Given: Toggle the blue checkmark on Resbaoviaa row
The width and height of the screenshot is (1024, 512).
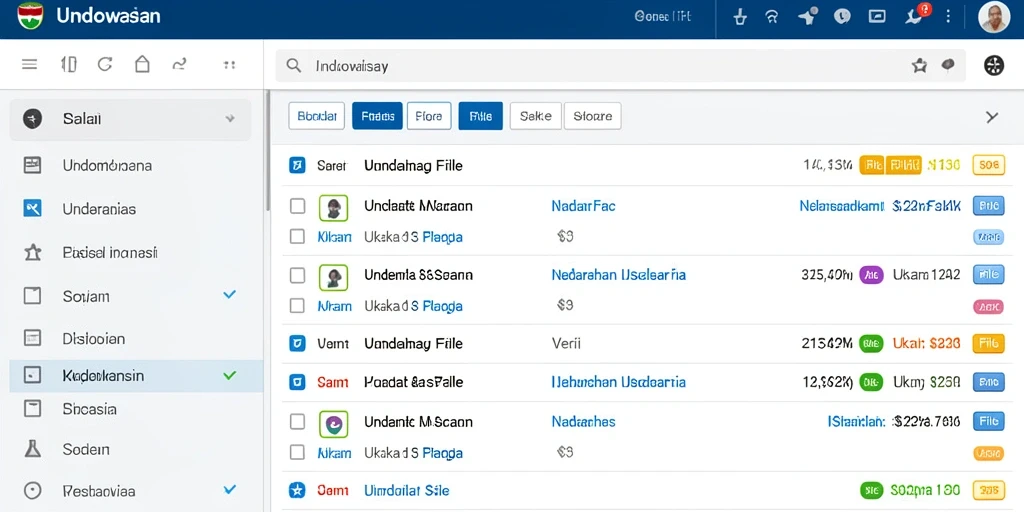Looking at the screenshot, I should point(229,489).
